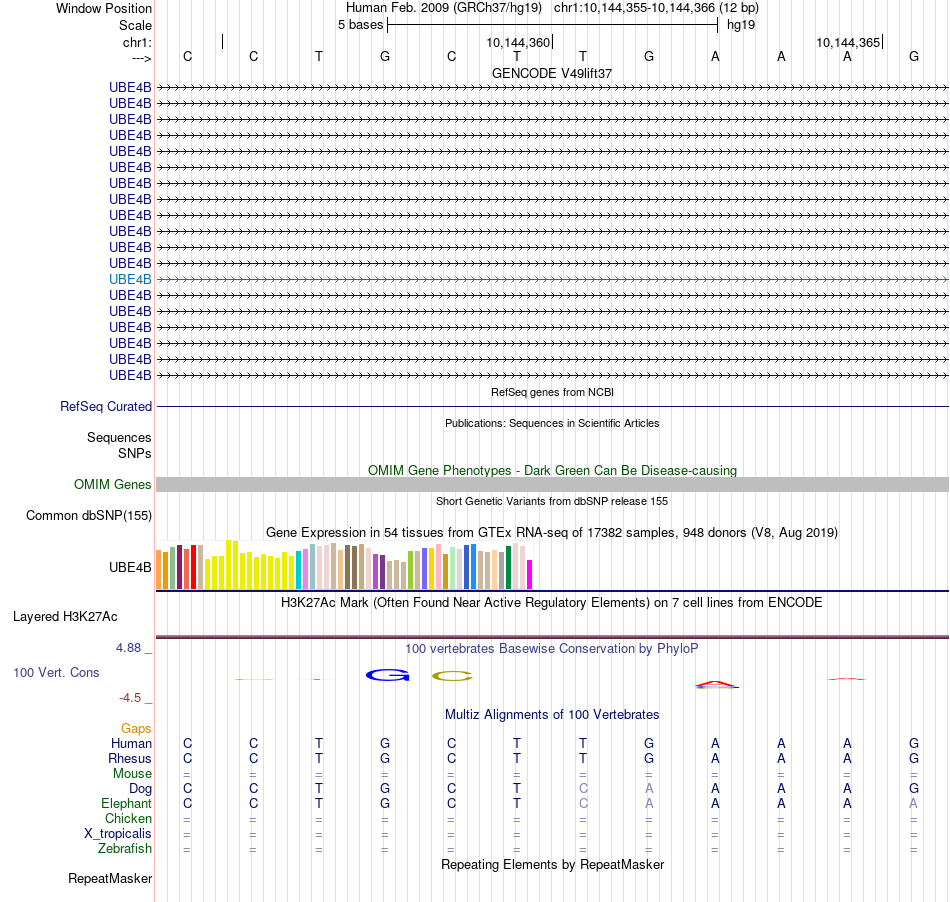
Task: Click the 4.88 PhyloP upper scale value
Action: pyautogui.click(x=128, y=648)
